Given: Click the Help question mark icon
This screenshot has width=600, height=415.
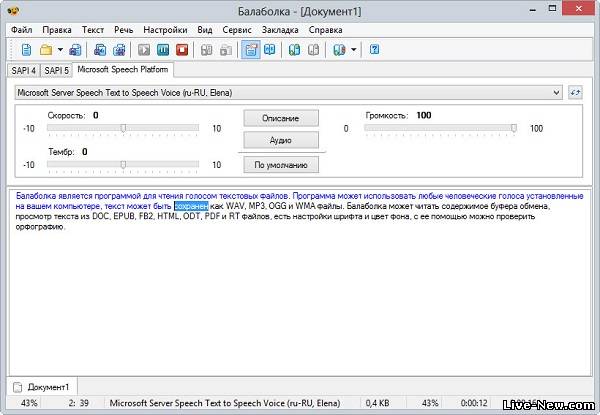Looking at the screenshot, I should tap(374, 49).
